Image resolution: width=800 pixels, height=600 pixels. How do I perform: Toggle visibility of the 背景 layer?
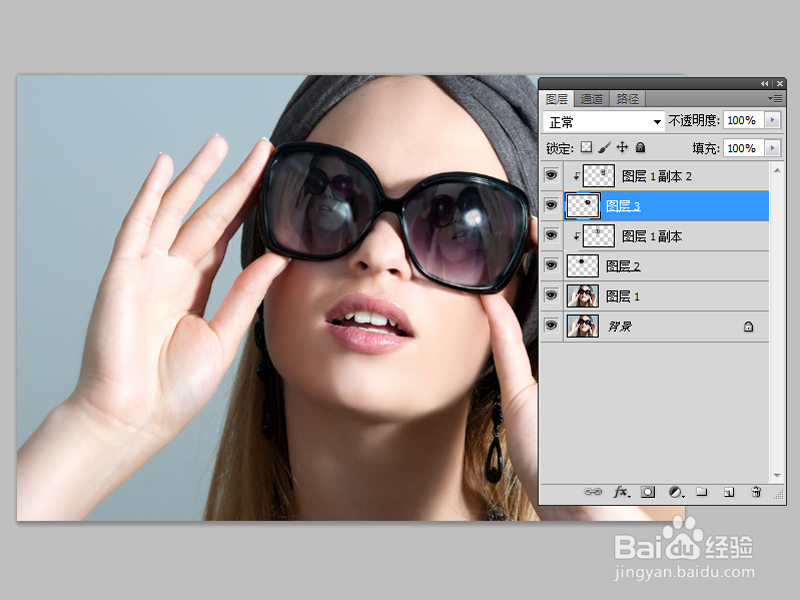click(x=552, y=326)
